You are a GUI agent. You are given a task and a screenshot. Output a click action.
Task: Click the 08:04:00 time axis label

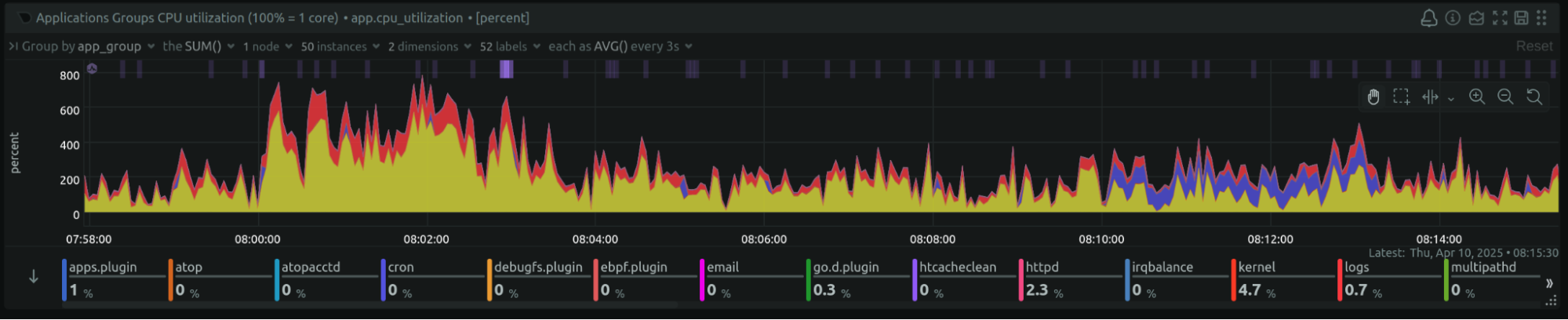click(595, 239)
